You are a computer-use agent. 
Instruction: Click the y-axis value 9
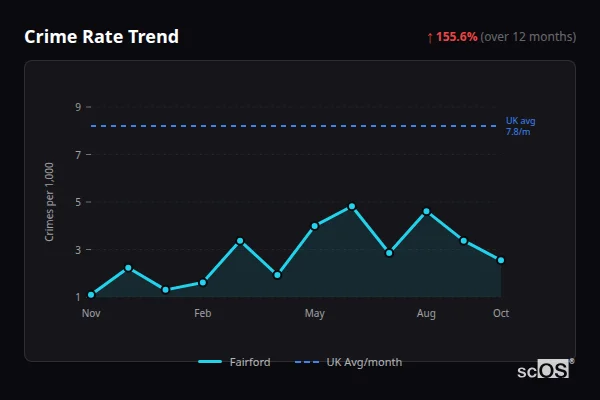(x=78, y=107)
